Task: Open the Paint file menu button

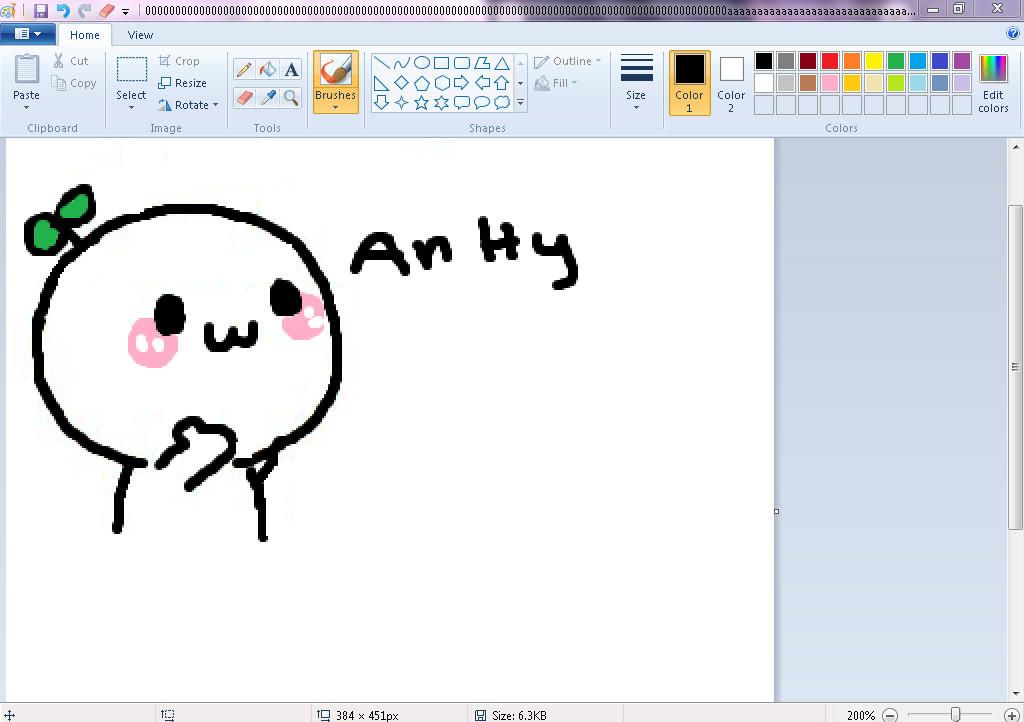Action: click(27, 34)
